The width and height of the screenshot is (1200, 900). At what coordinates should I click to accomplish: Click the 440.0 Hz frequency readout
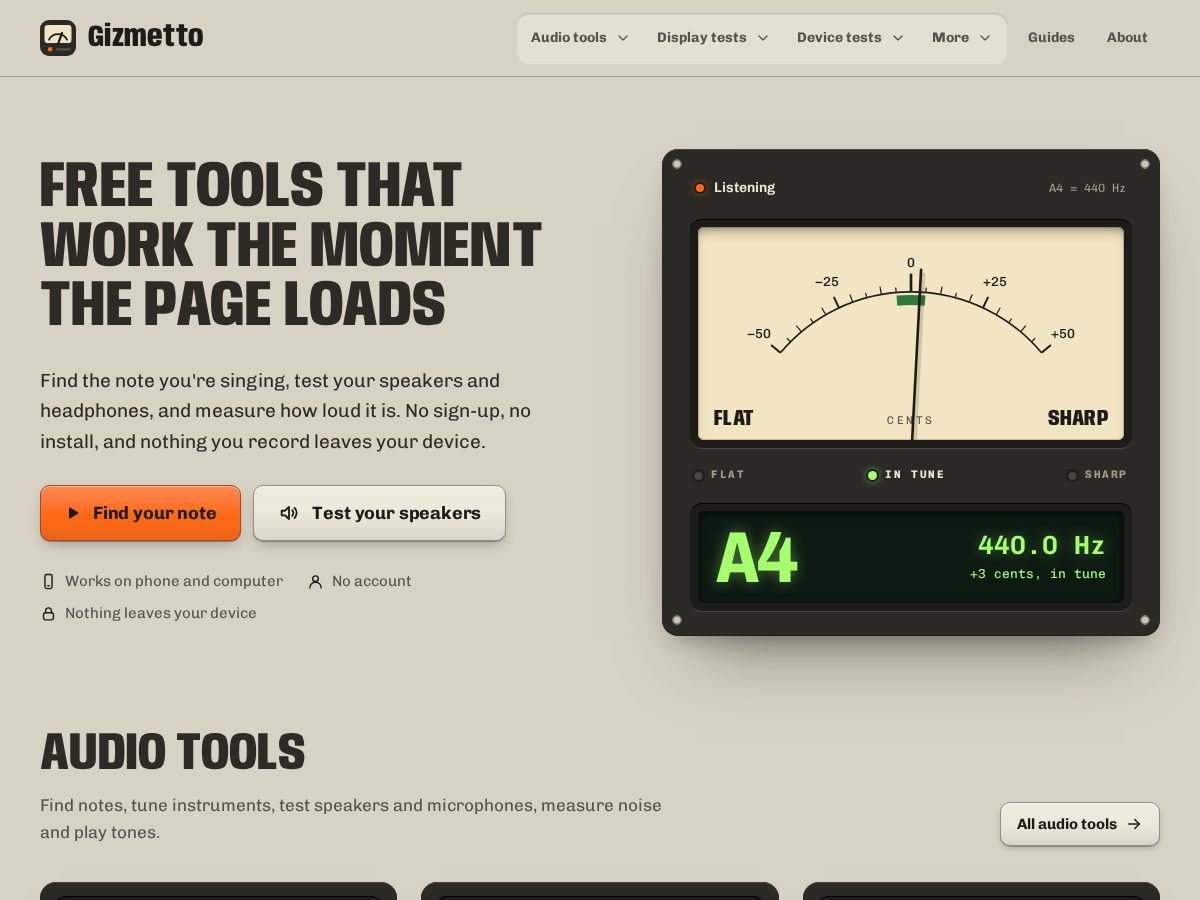[1041, 545]
